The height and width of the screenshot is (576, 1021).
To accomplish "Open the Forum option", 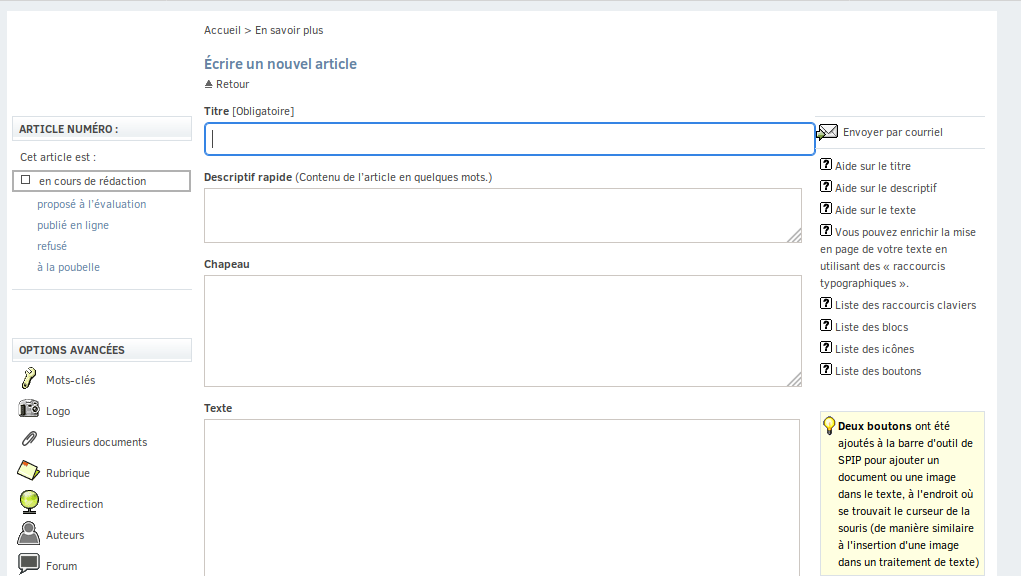I will 61,566.
